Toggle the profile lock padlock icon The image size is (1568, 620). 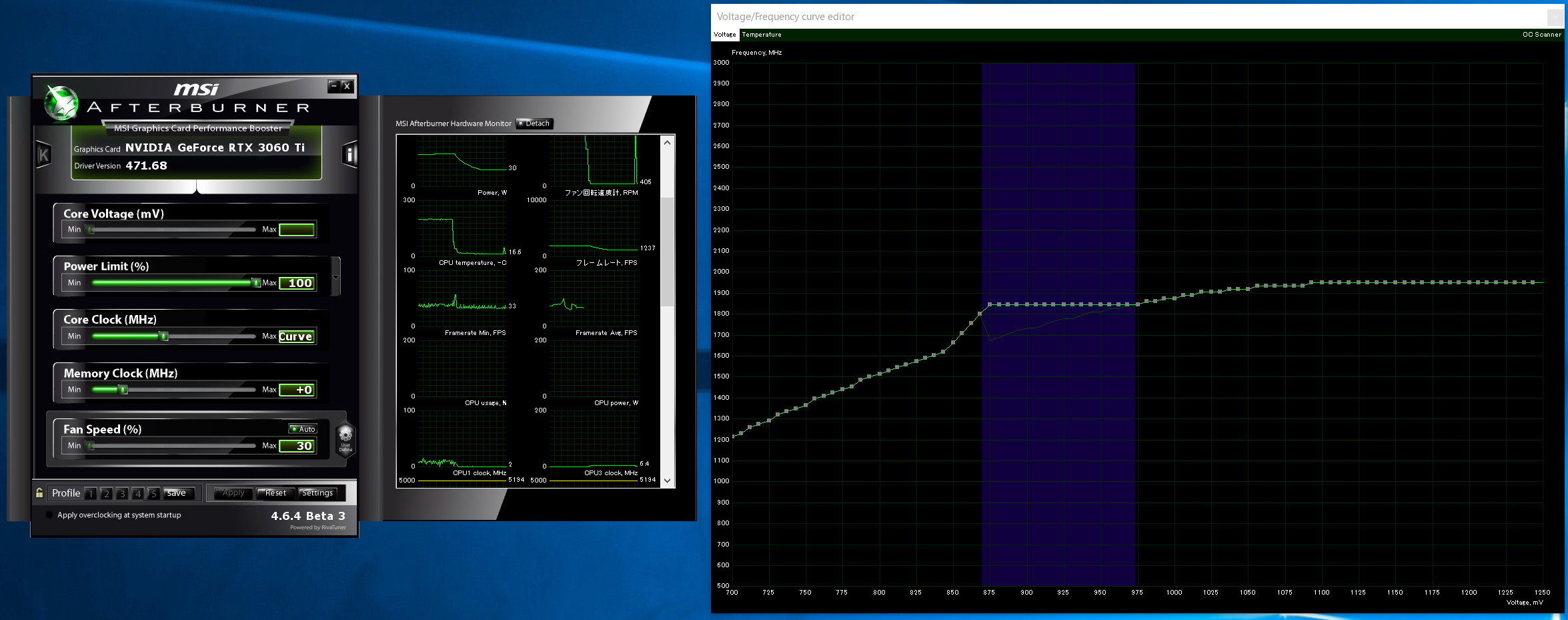tap(39, 493)
